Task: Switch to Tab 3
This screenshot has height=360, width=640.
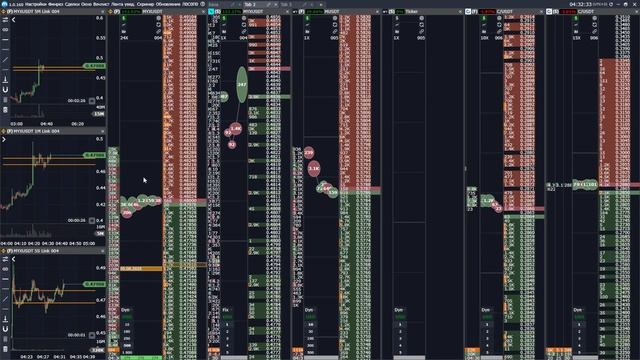Action: 286,4
